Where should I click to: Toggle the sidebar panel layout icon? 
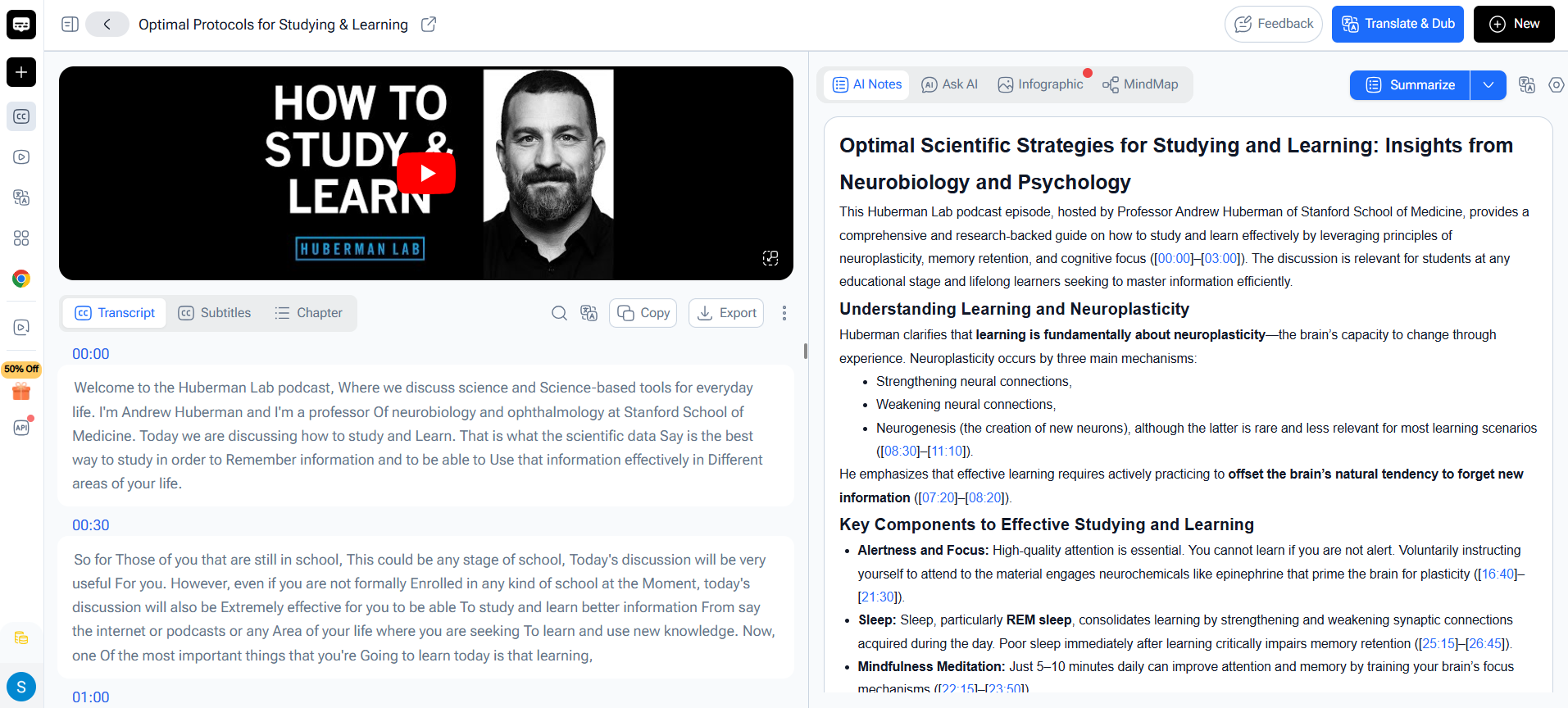click(x=70, y=25)
